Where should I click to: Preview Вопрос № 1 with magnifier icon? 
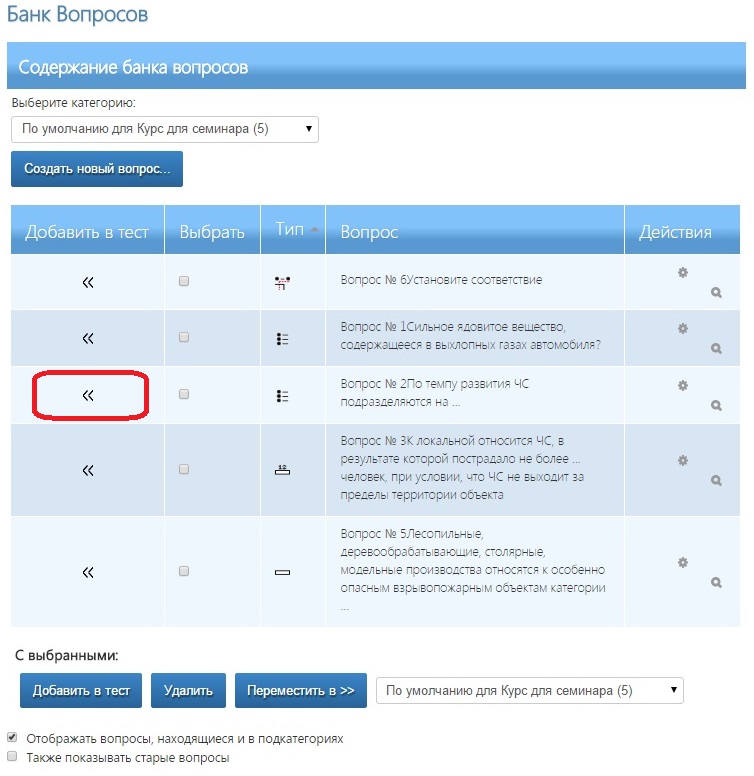pyautogui.click(x=716, y=348)
